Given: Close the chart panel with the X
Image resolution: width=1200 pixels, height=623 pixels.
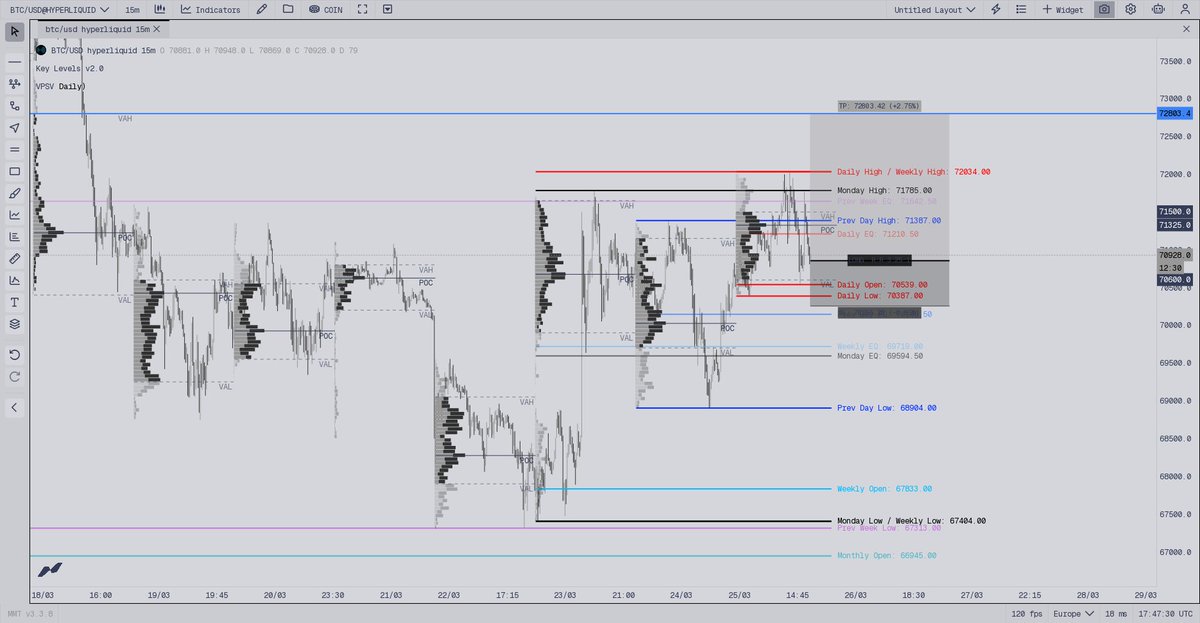Looking at the screenshot, I should (1184, 29).
